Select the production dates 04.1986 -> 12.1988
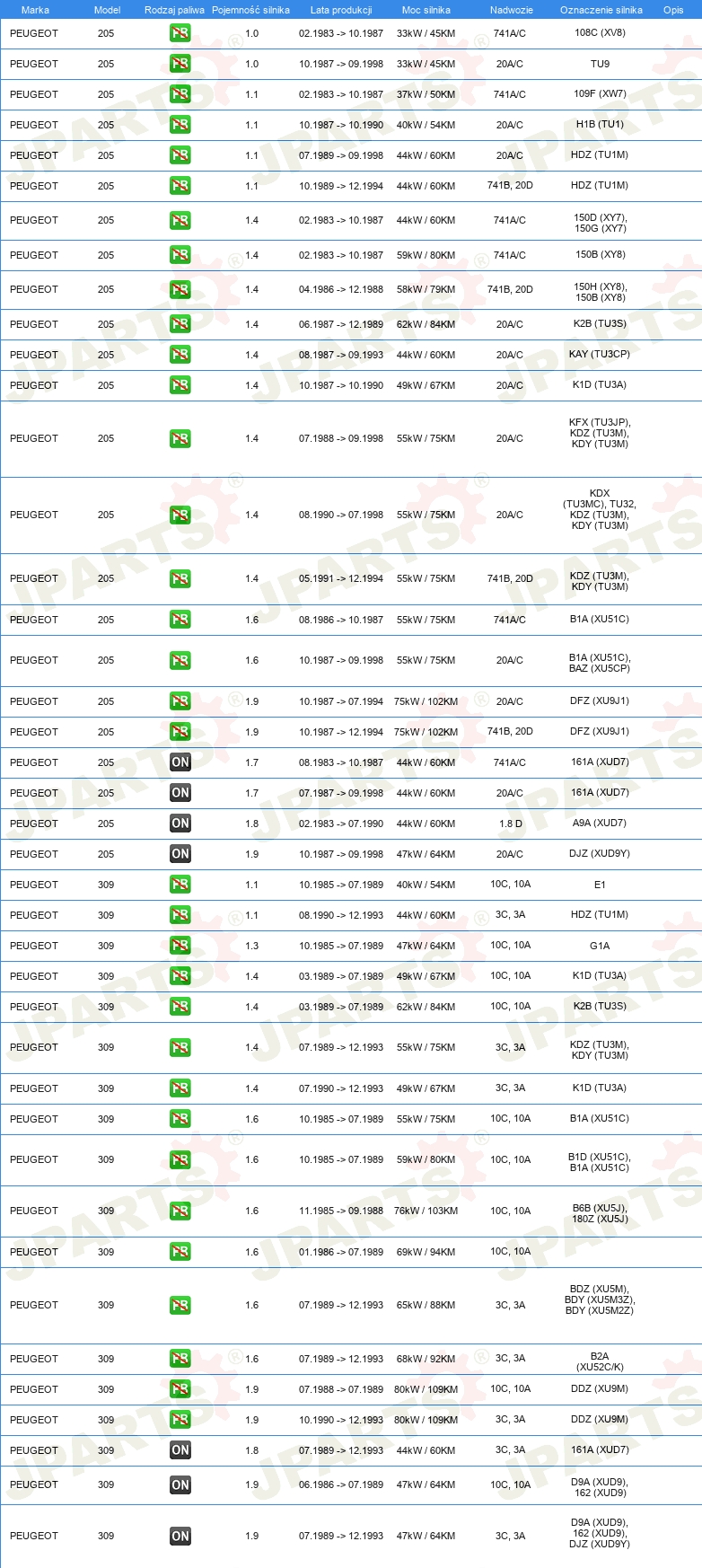The height and width of the screenshot is (1568, 702). tap(341, 289)
